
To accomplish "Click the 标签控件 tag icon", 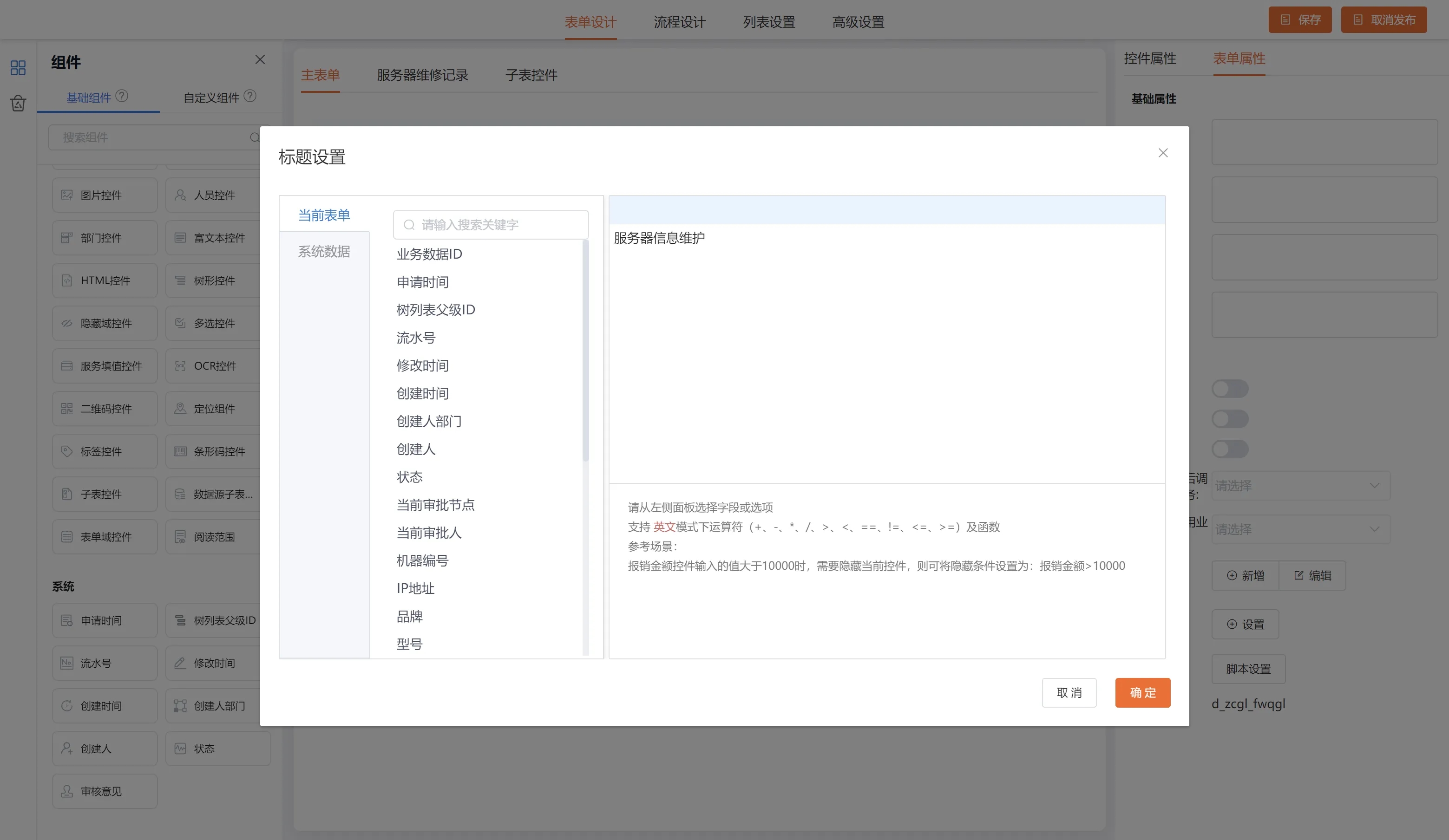I will (x=67, y=451).
